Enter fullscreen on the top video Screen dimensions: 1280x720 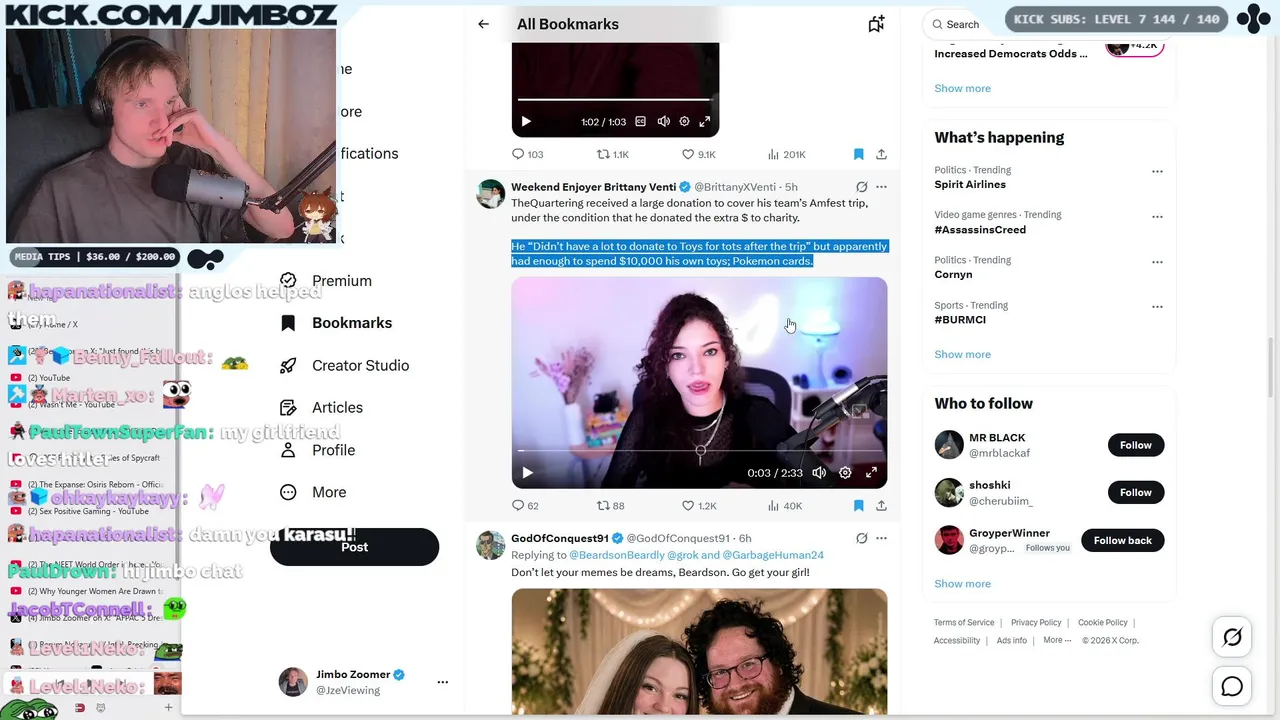pyautogui.click(x=705, y=122)
